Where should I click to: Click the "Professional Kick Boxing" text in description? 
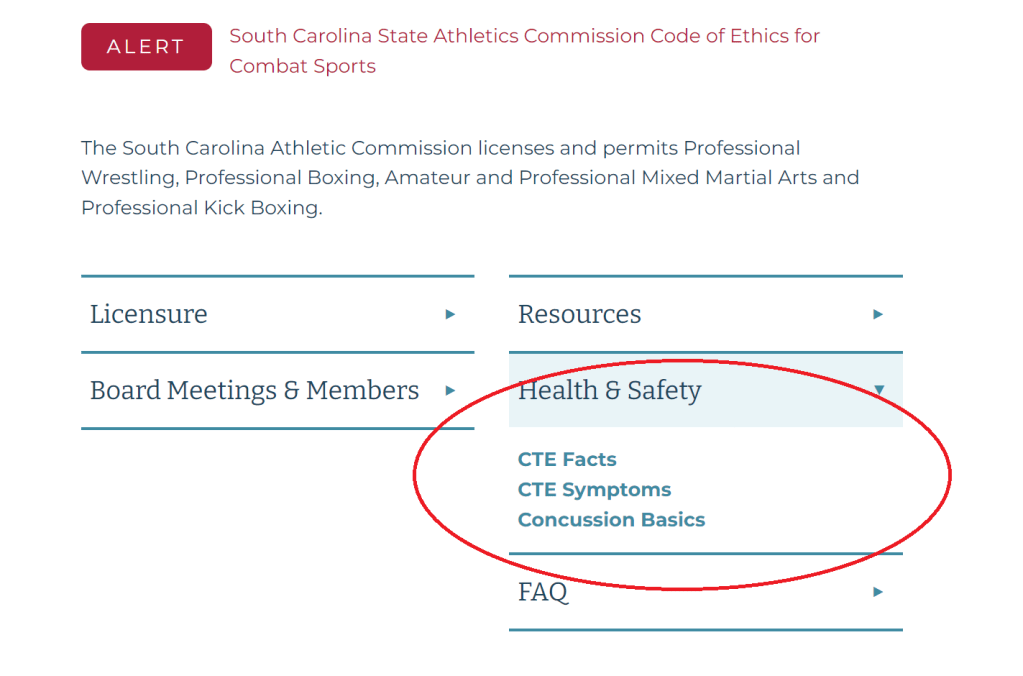click(x=201, y=208)
